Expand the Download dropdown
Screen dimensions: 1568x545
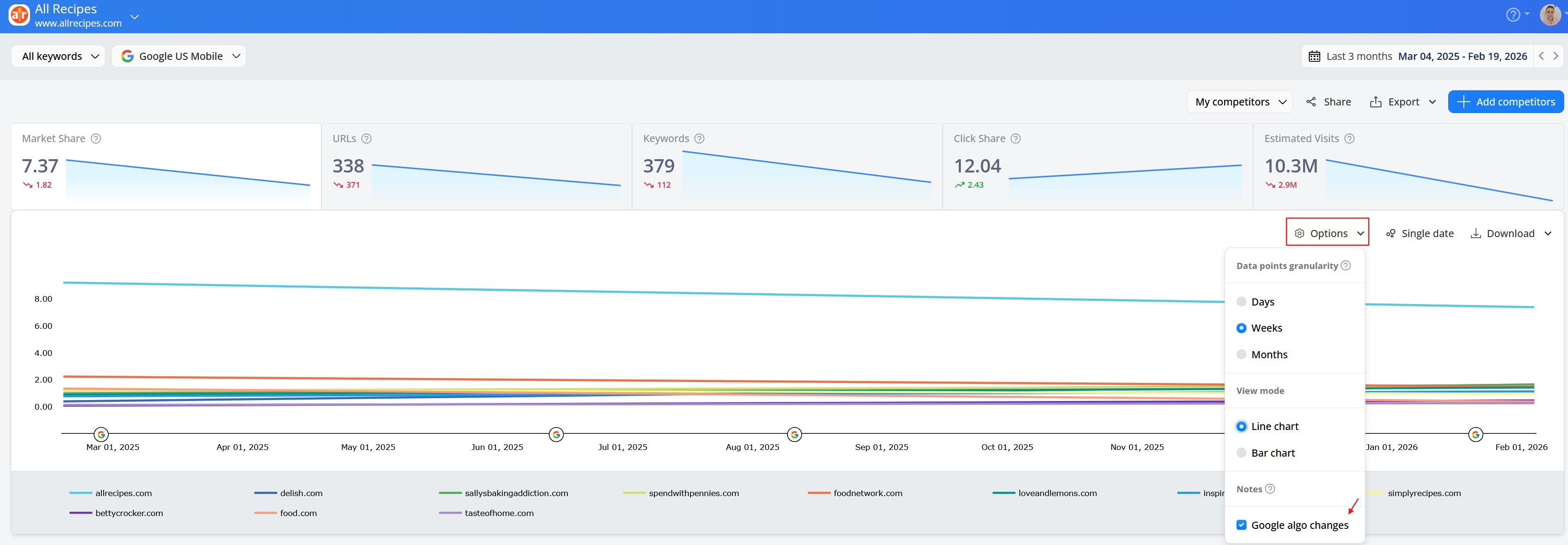[1548, 234]
